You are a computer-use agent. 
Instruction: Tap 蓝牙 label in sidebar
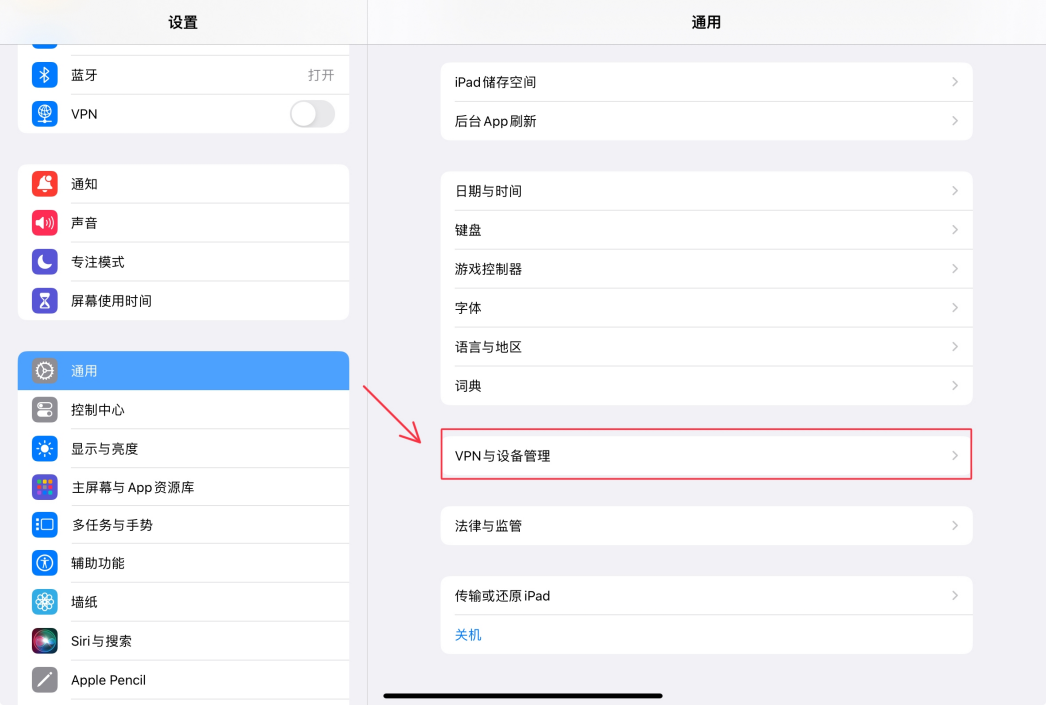pos(85,75)
